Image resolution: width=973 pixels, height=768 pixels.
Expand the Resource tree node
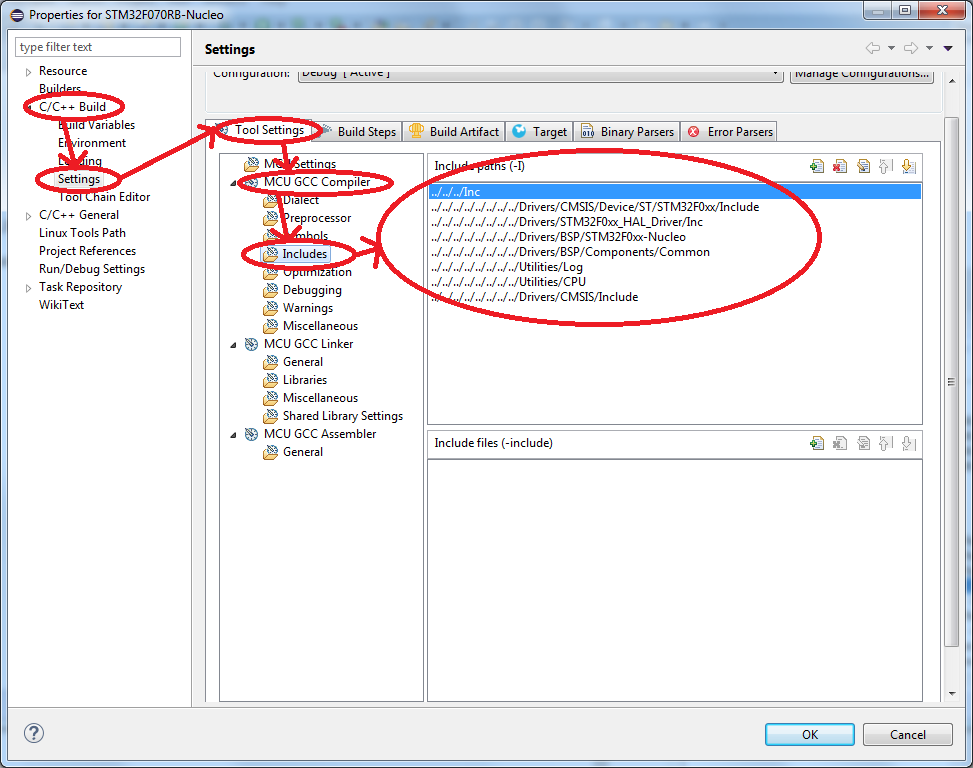pos(28,72)
